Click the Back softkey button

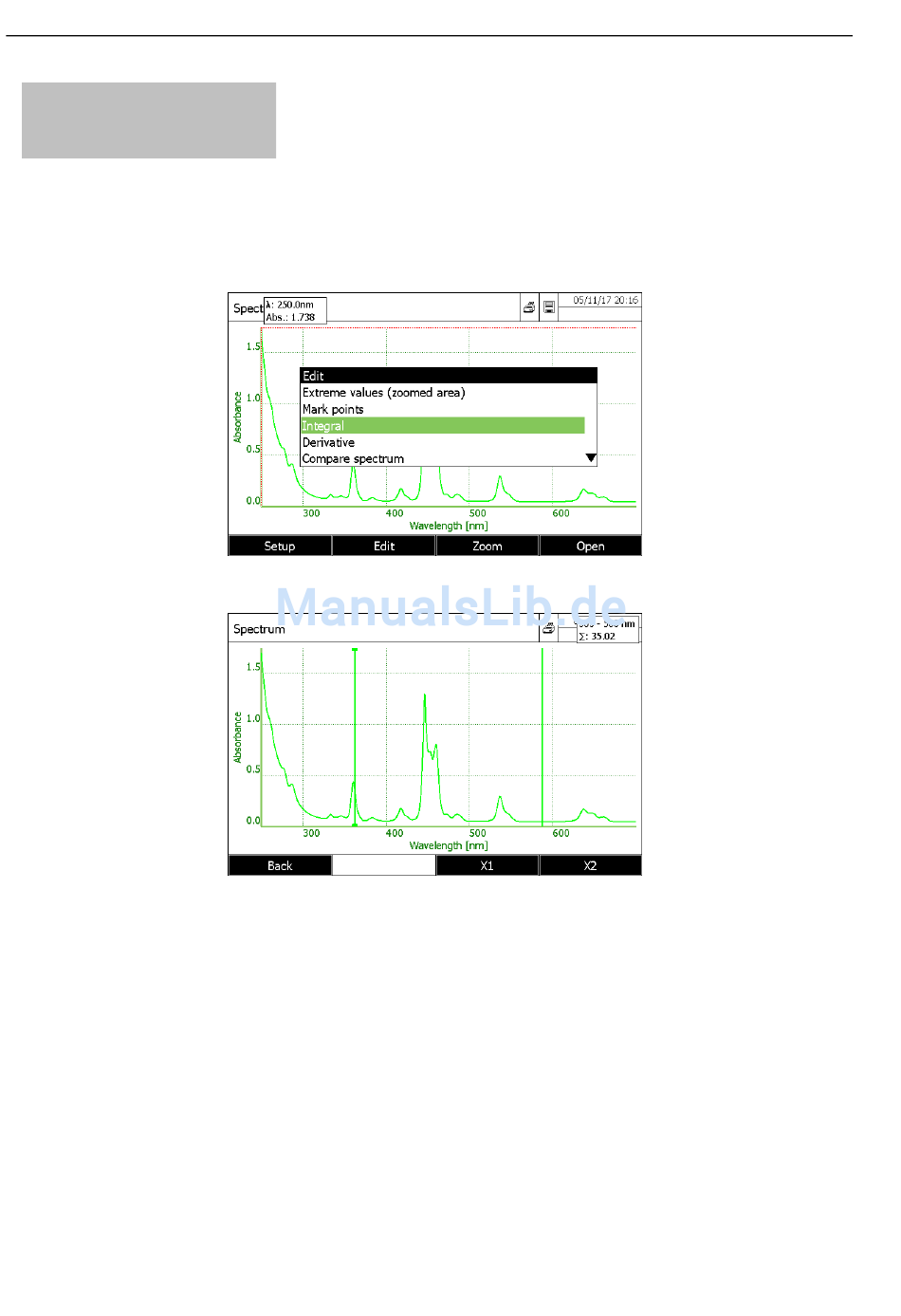click(x=280, y=866)
